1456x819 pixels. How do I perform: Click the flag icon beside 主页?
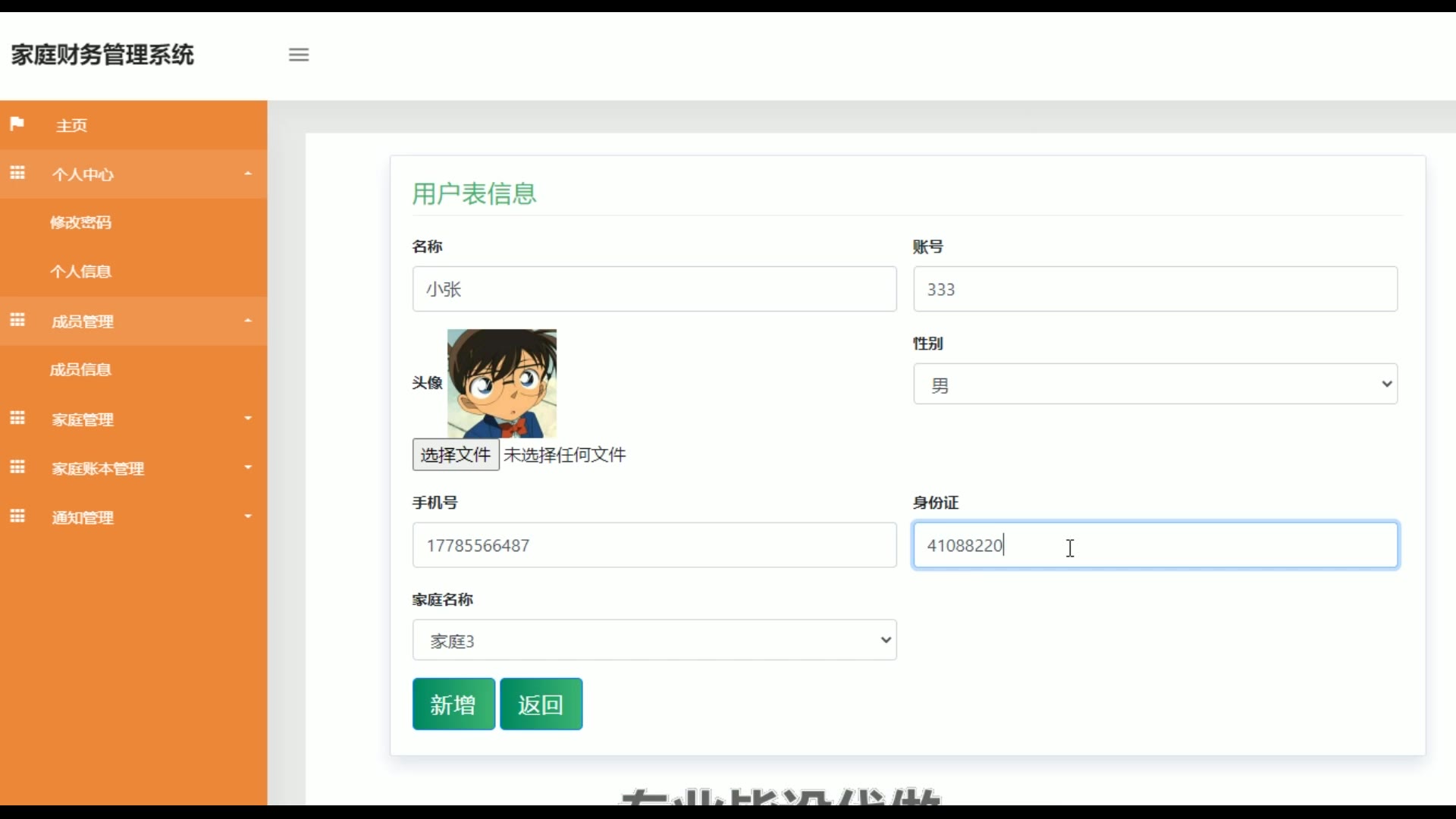point(17,124)
